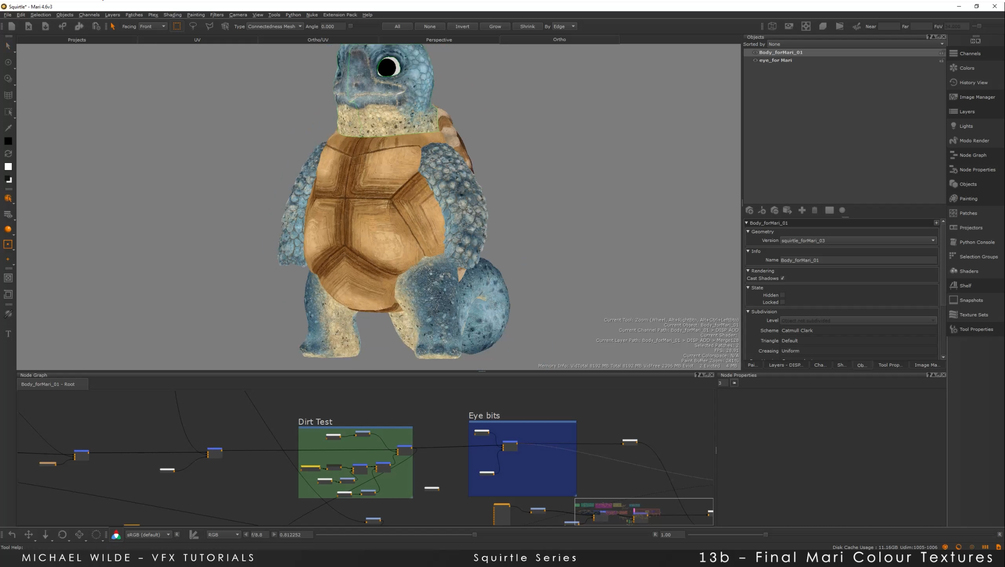Toggle checkbox beside the Angle field

point(350,26)
